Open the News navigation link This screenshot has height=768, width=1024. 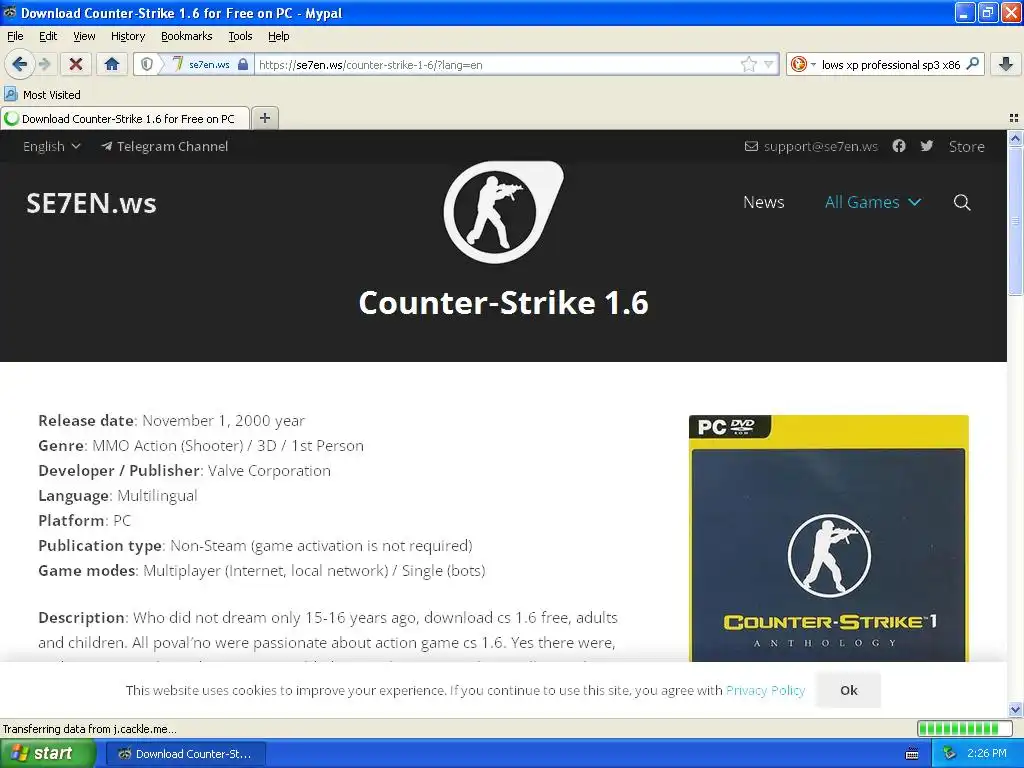(763, 202)
